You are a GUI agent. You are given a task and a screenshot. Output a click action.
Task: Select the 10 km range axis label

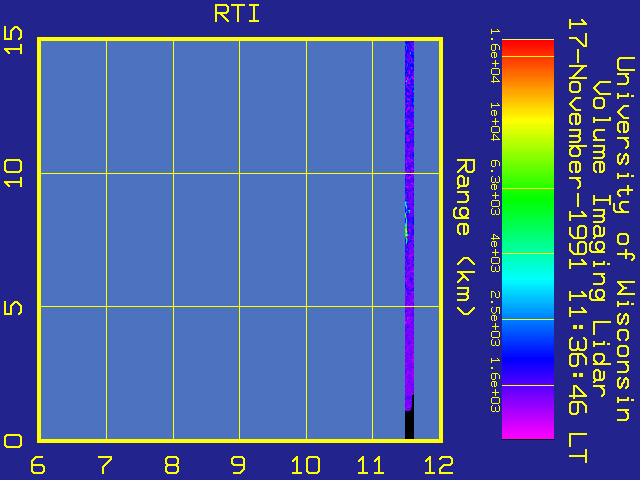coord(13,173)
